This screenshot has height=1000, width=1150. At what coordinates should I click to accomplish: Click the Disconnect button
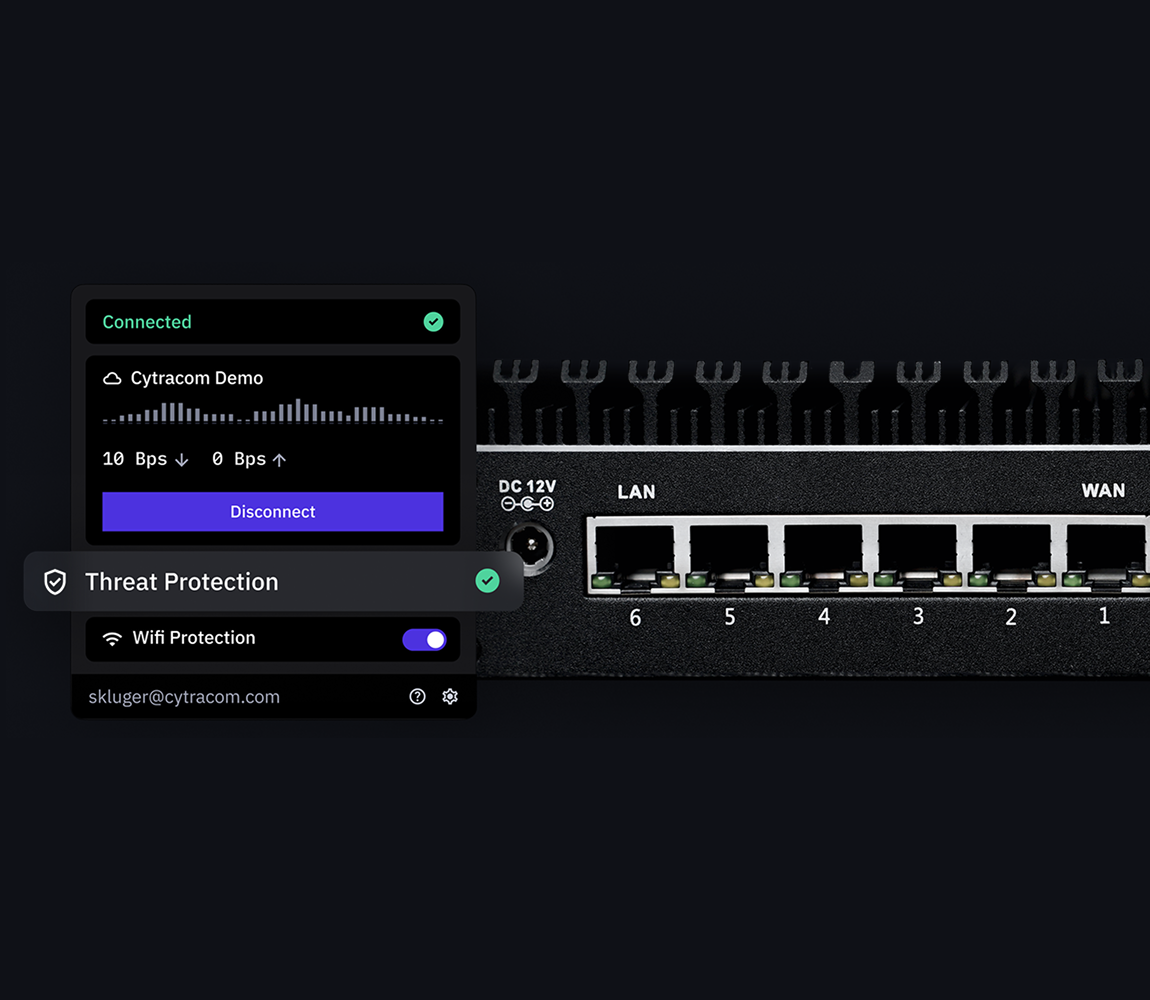pos(272,511)
